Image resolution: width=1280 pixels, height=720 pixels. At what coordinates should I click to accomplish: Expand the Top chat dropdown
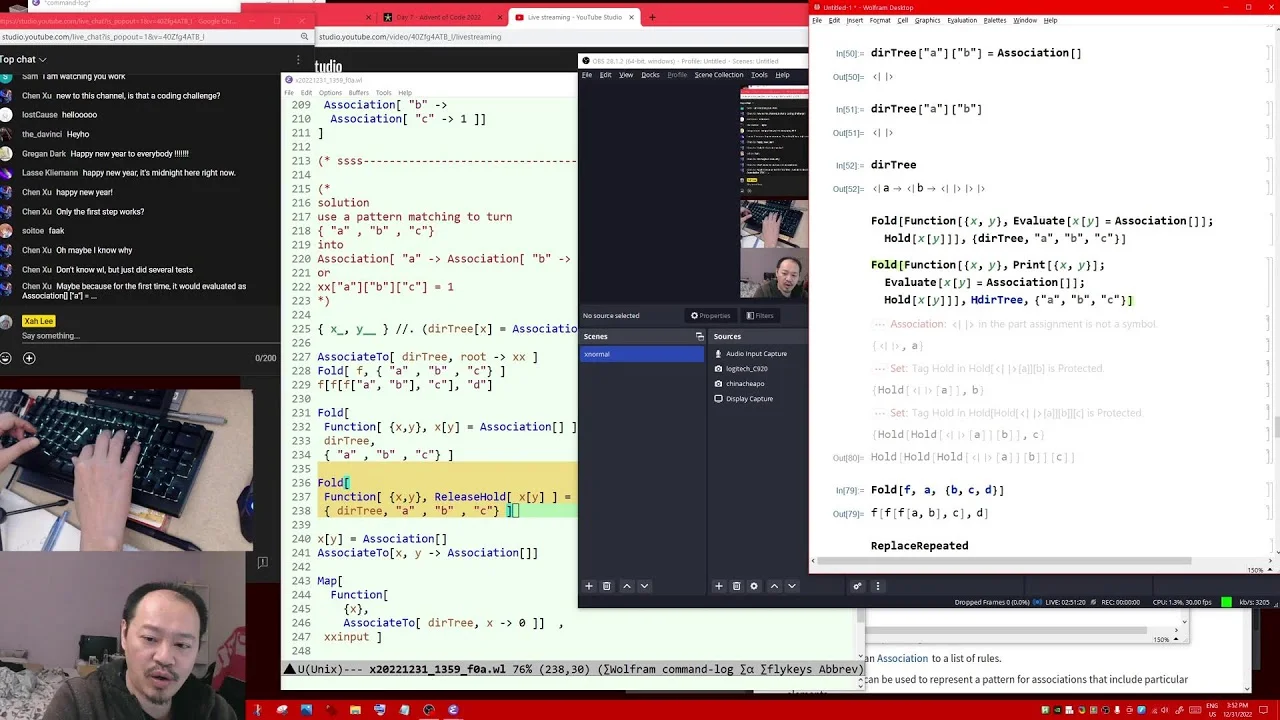tap(23, 60)
